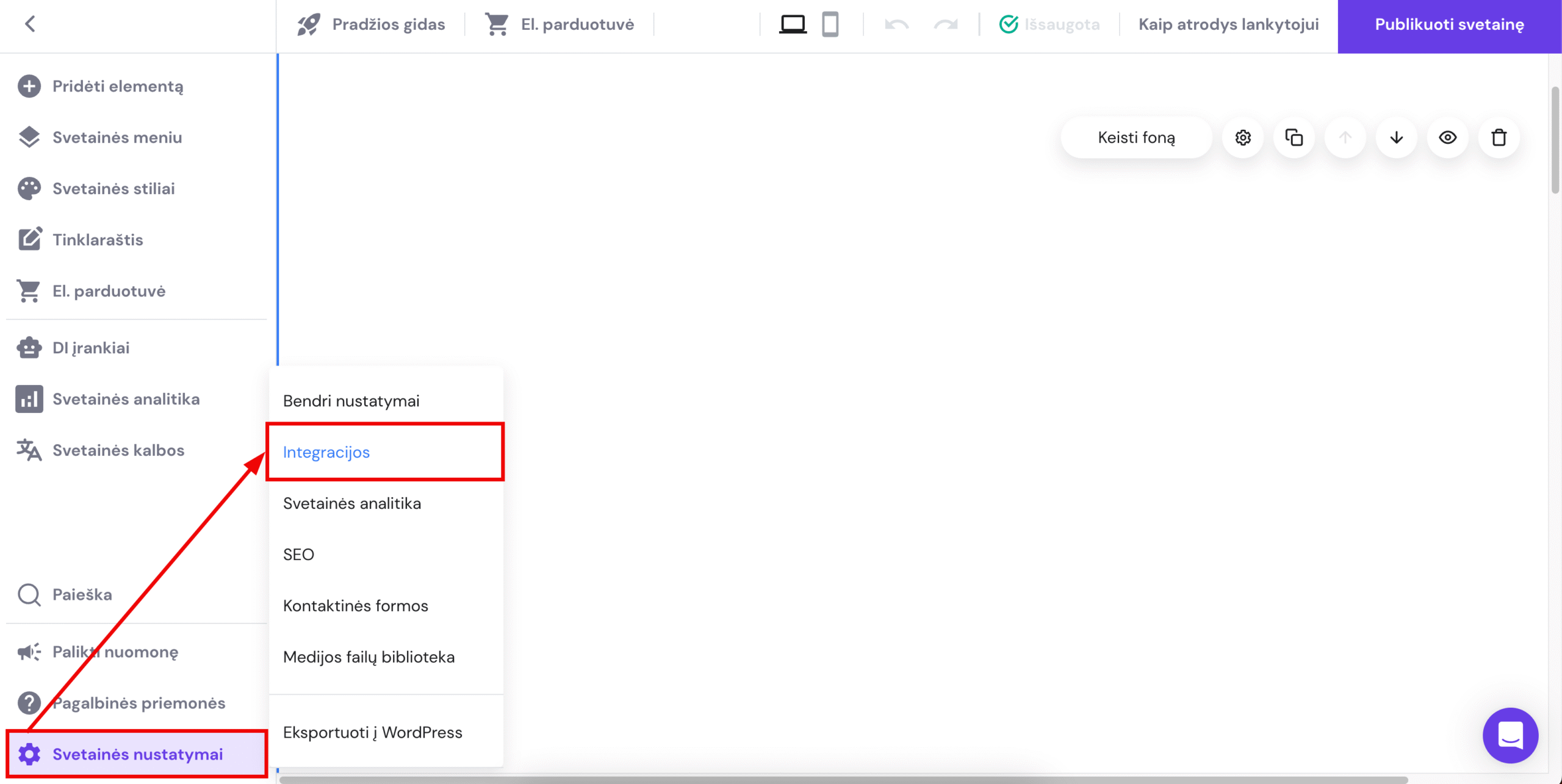
Task: Publish site via Publikuoti svetainę
Action: pos(1449,24)
